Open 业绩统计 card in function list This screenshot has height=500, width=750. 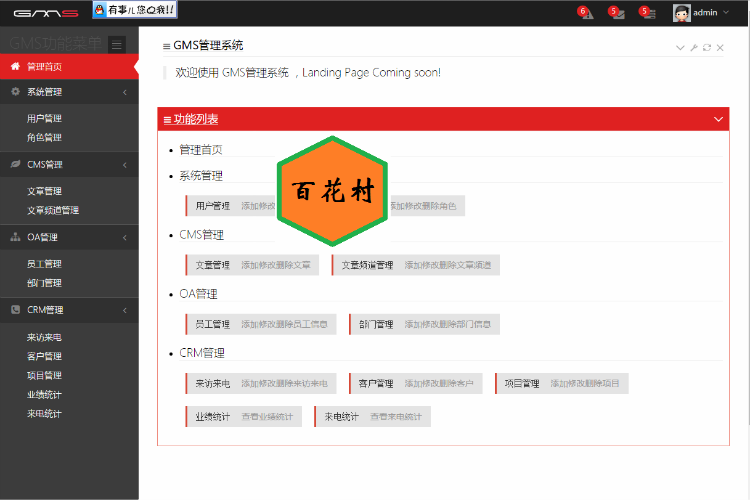(243, 417)
